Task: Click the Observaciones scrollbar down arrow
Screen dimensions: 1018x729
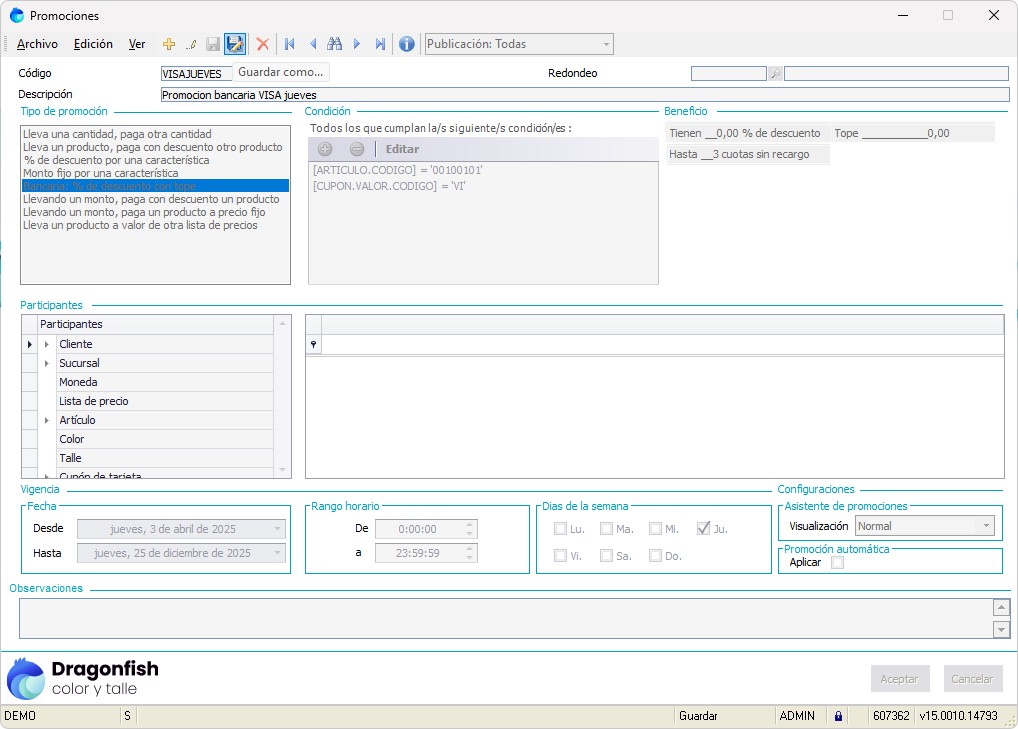Action: 1001,629
